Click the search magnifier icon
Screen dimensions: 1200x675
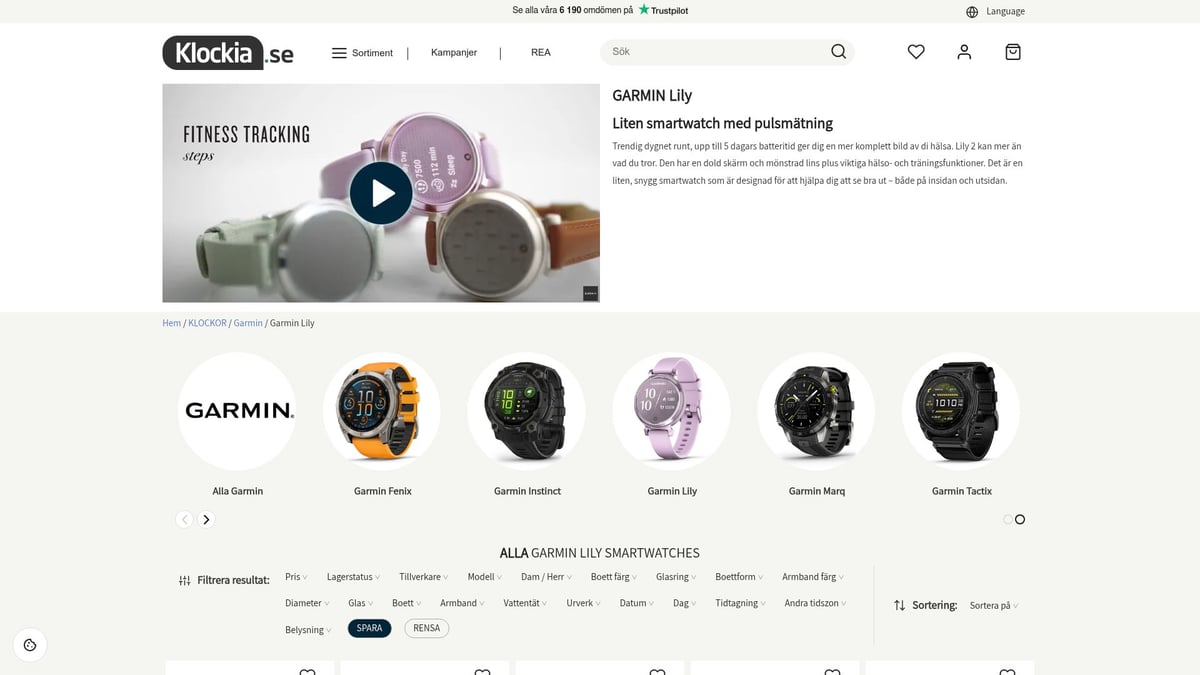pyautogui.click(x=838, y=52)
